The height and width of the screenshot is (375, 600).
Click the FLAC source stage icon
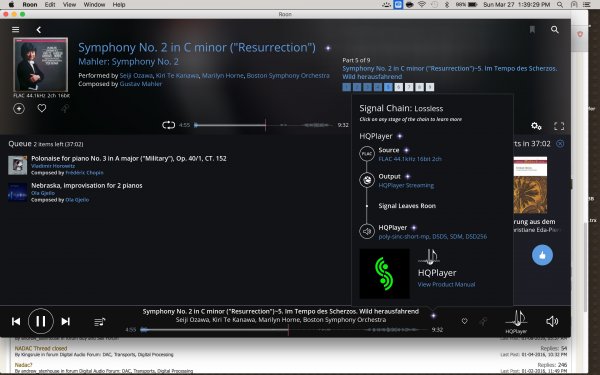(x=367, y=154)
